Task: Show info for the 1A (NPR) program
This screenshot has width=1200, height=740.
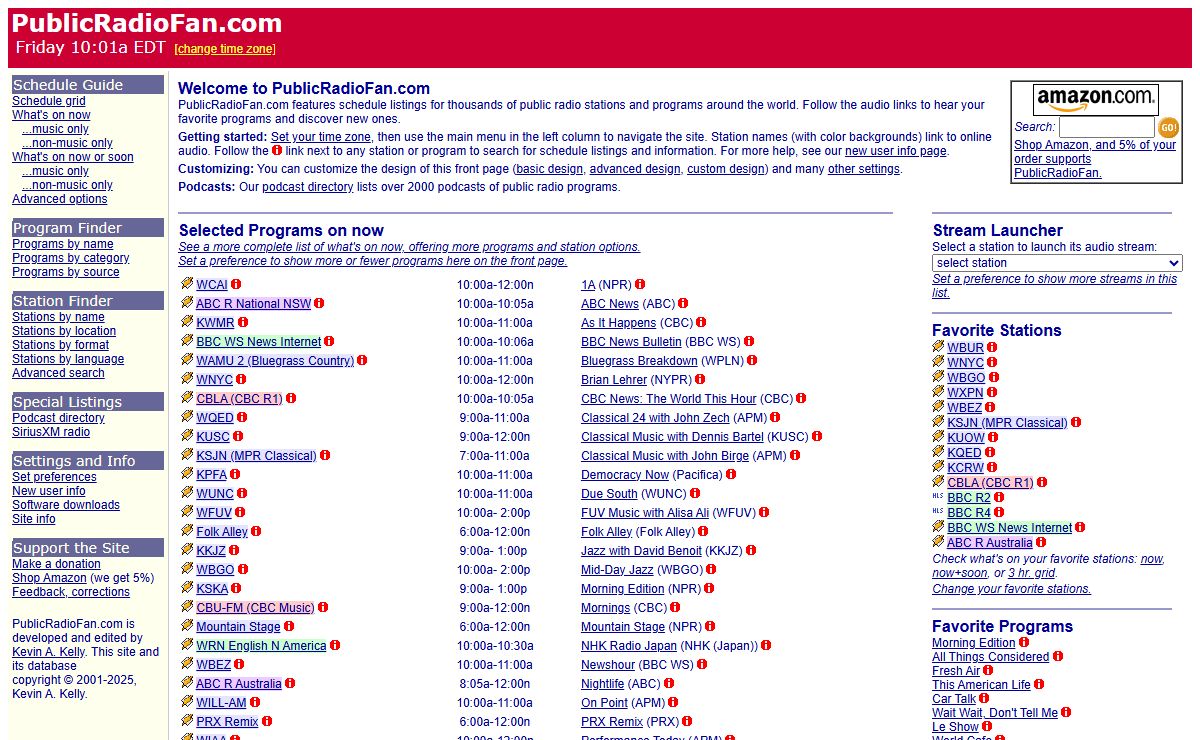Action: [x=640, y=284]
